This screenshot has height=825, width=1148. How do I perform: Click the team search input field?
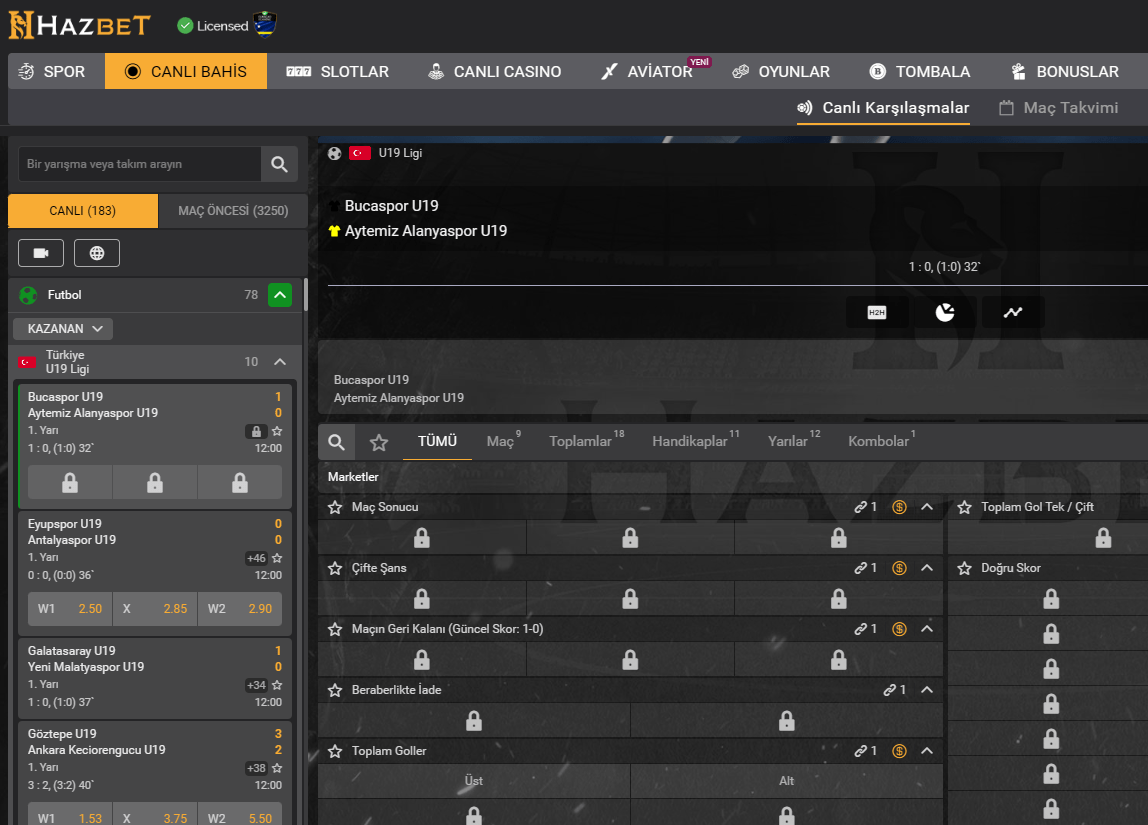[x=140, y=164]
